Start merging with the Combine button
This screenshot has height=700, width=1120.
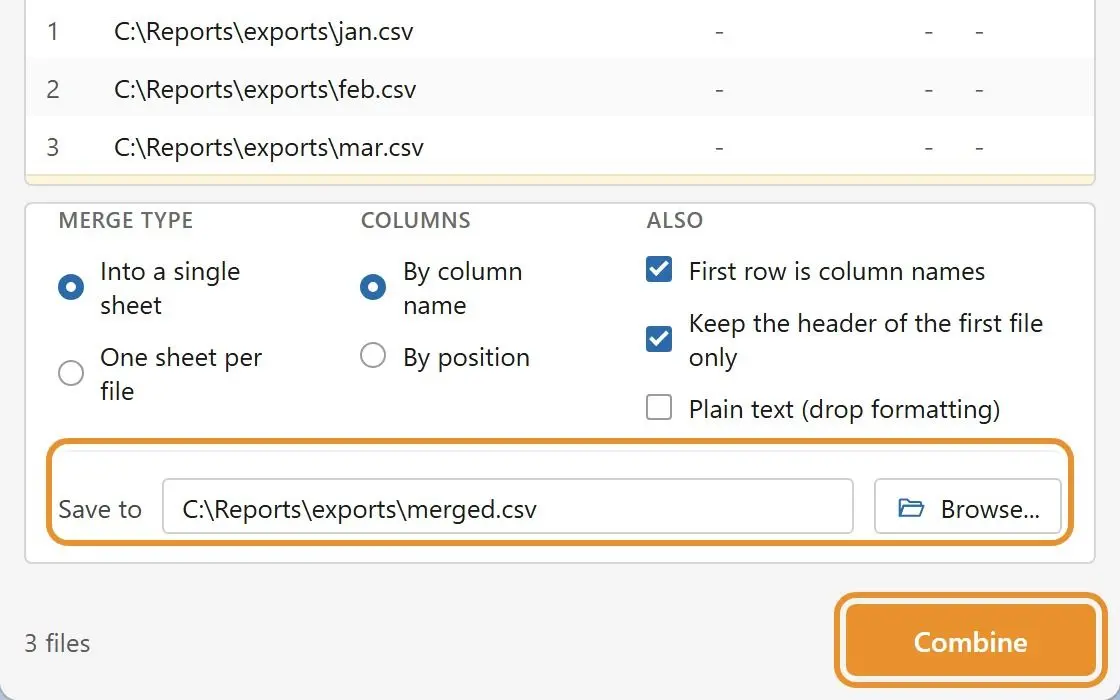pyautogui.click(x=970, y=641)
